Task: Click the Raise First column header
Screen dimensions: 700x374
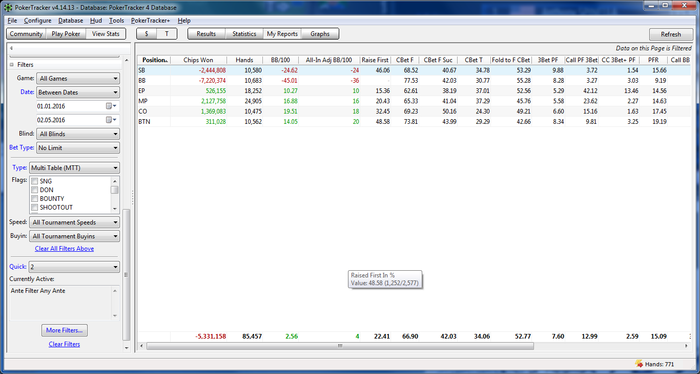Action: click(375, 60)
